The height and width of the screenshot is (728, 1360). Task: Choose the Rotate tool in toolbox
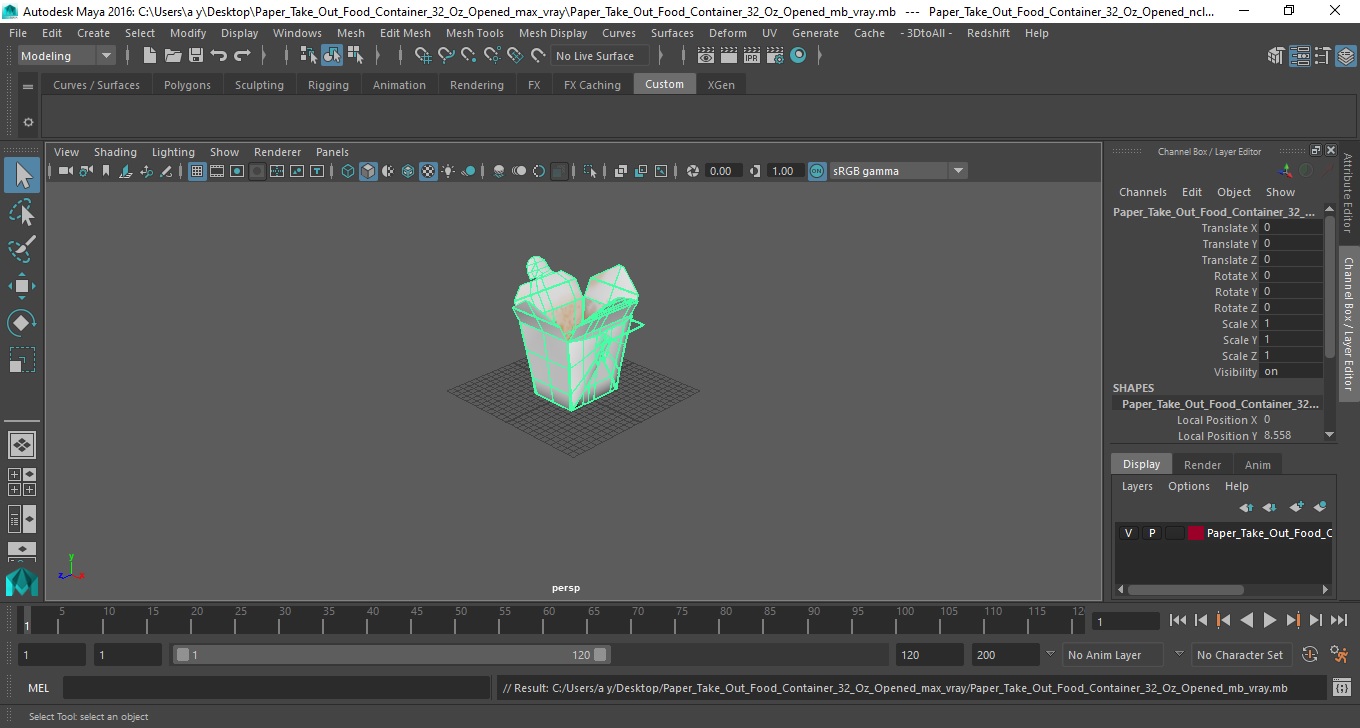(x=22, y=323)
